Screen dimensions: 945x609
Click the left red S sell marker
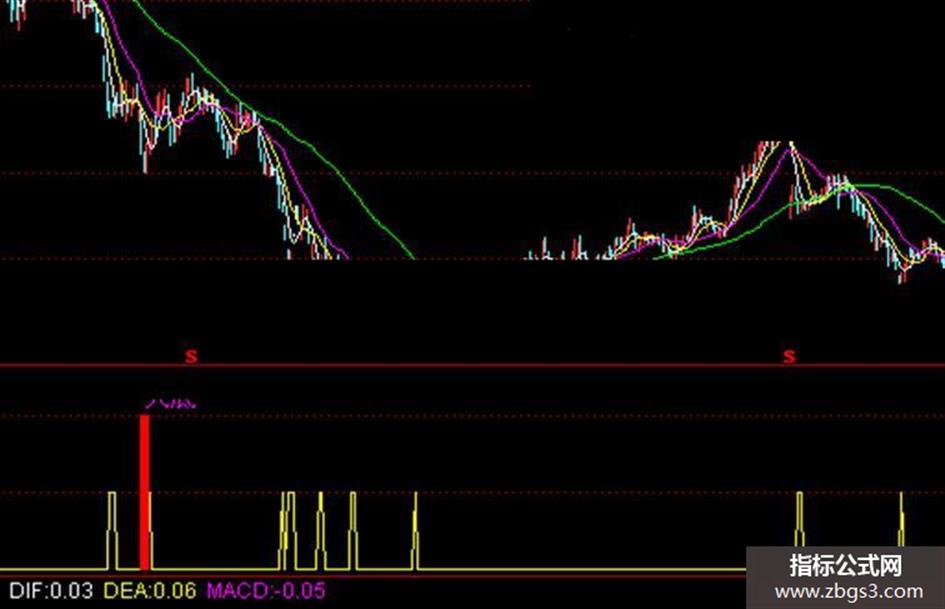point(191,356)
